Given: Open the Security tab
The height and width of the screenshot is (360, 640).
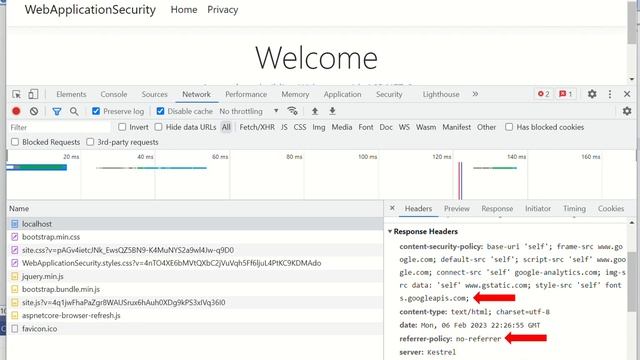Looking at the screenshot, I should point(389,94).
